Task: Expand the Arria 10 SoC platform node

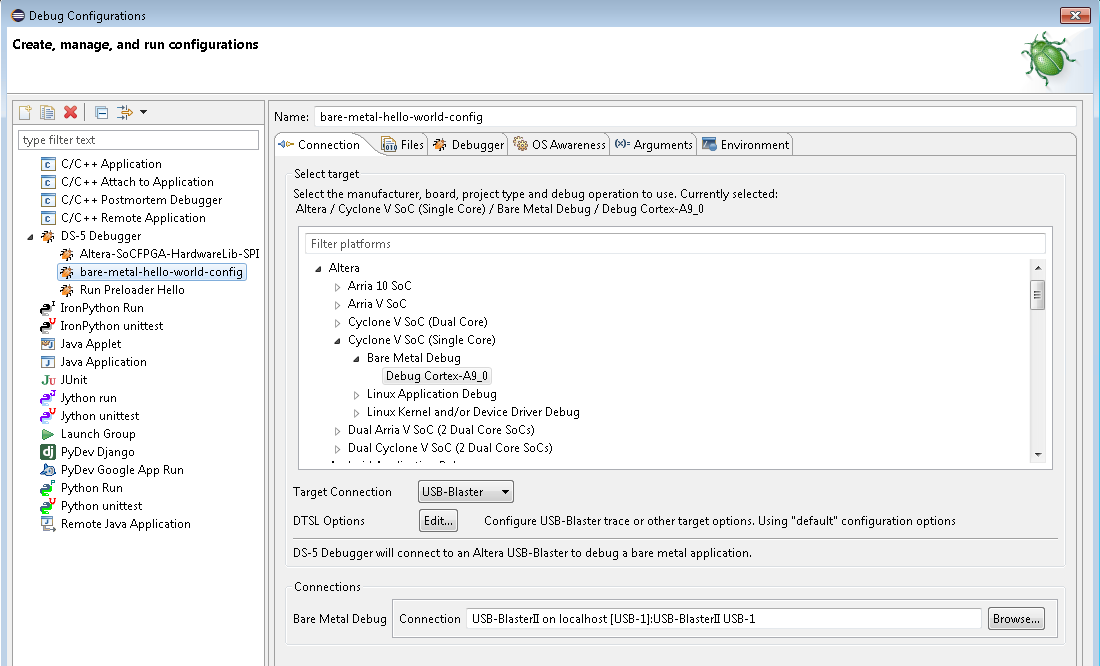Action: tap(337, 287)
